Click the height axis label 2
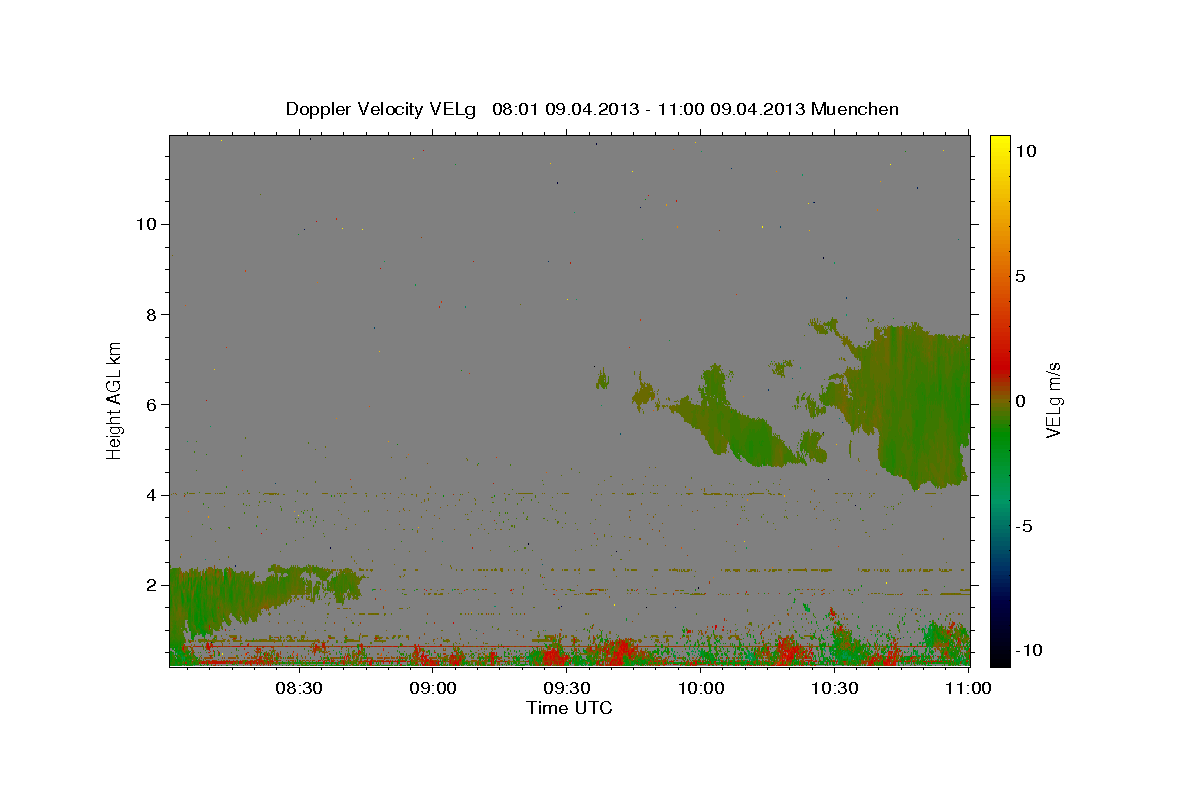Image resolution: width=1200 pixels, height=800 pixels. coord(151,585)
